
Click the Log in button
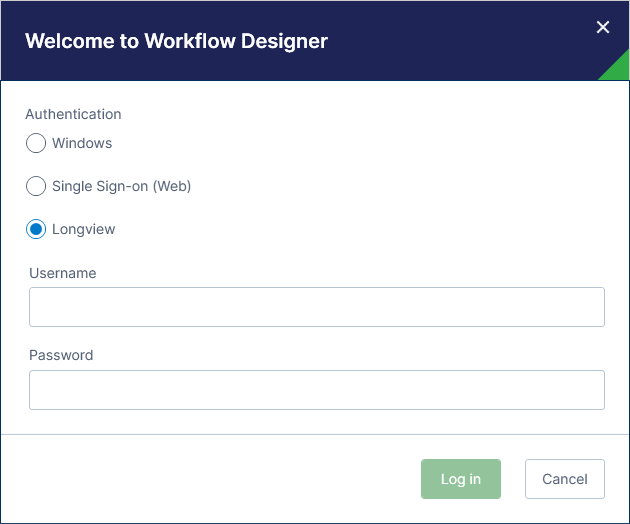[x=461, y=479]
